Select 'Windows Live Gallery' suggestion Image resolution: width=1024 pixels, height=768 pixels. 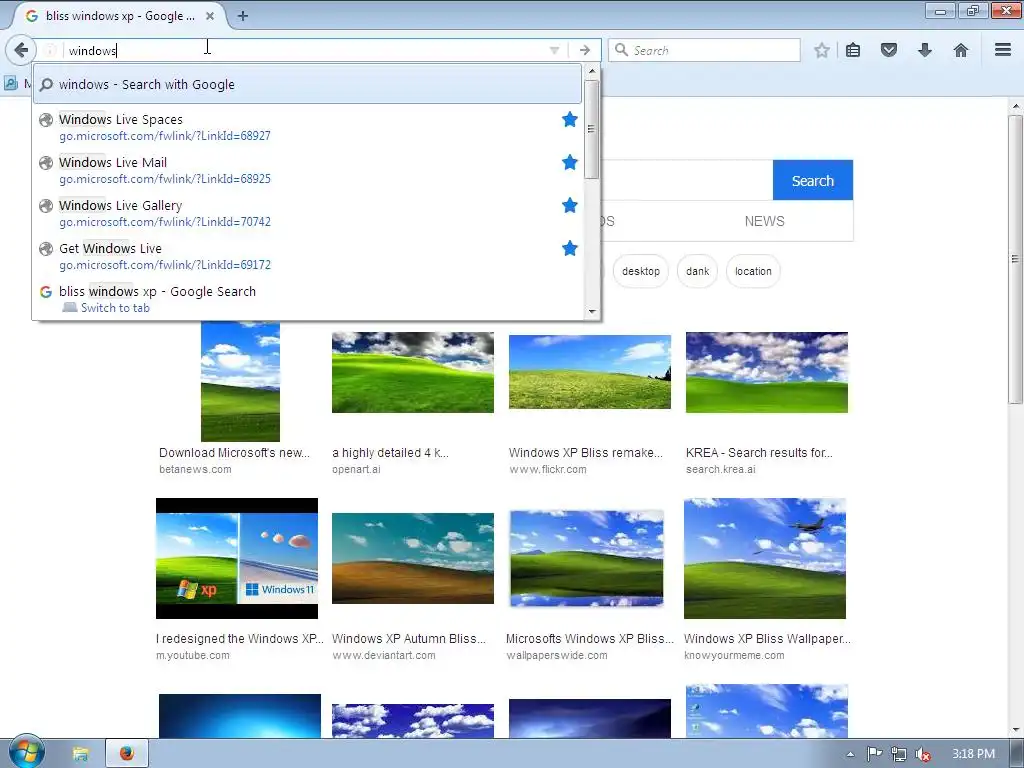(307, 213)
